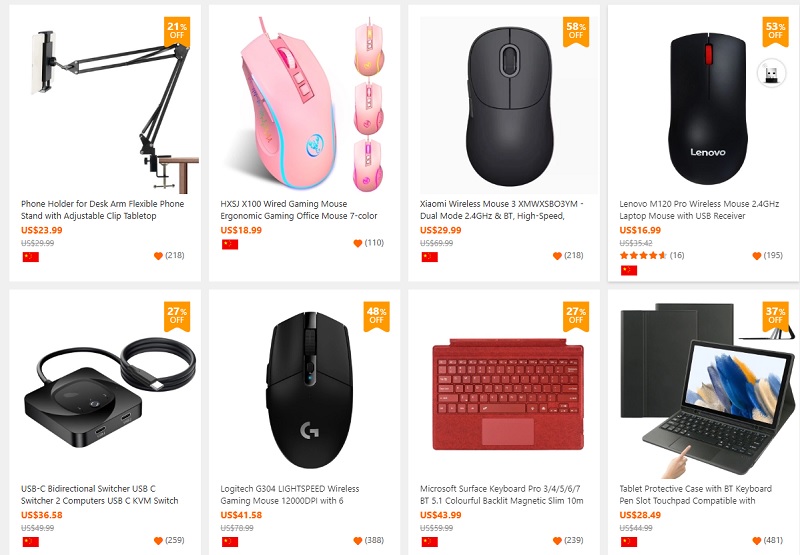The image size is (800, 555).
Task: Click US$36.58 price of USB-C Switcher
Action: point(41,515)
